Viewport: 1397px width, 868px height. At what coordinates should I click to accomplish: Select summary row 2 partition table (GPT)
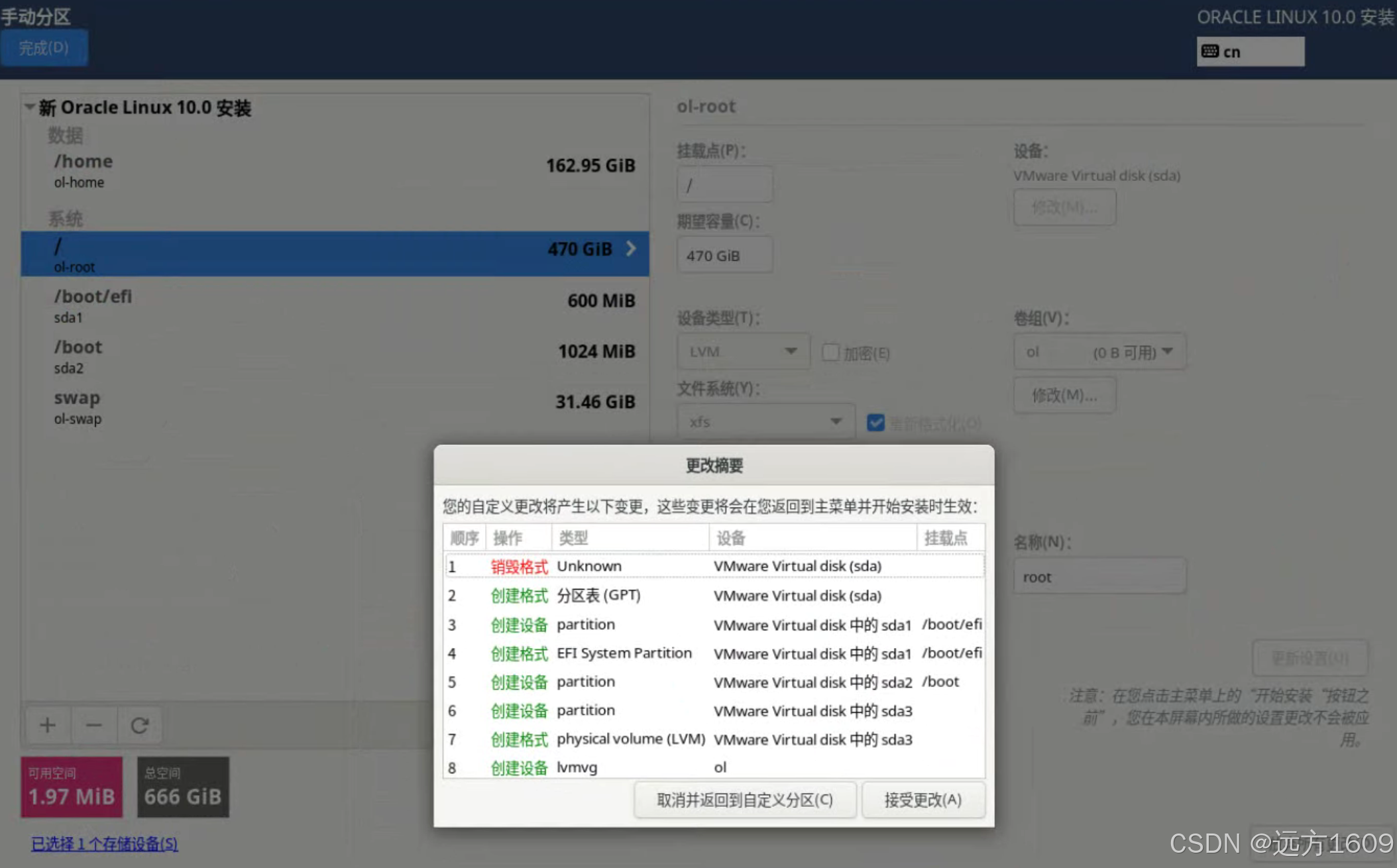(714, 596)
